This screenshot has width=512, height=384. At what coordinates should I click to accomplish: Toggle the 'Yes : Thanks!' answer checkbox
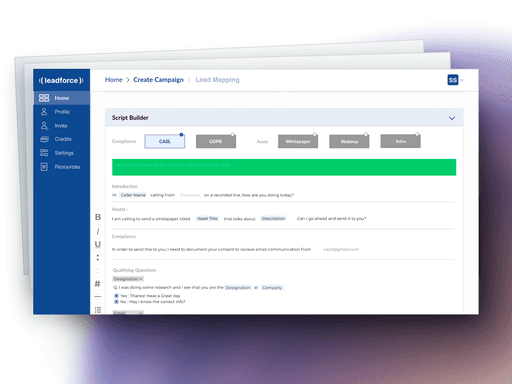116,296
